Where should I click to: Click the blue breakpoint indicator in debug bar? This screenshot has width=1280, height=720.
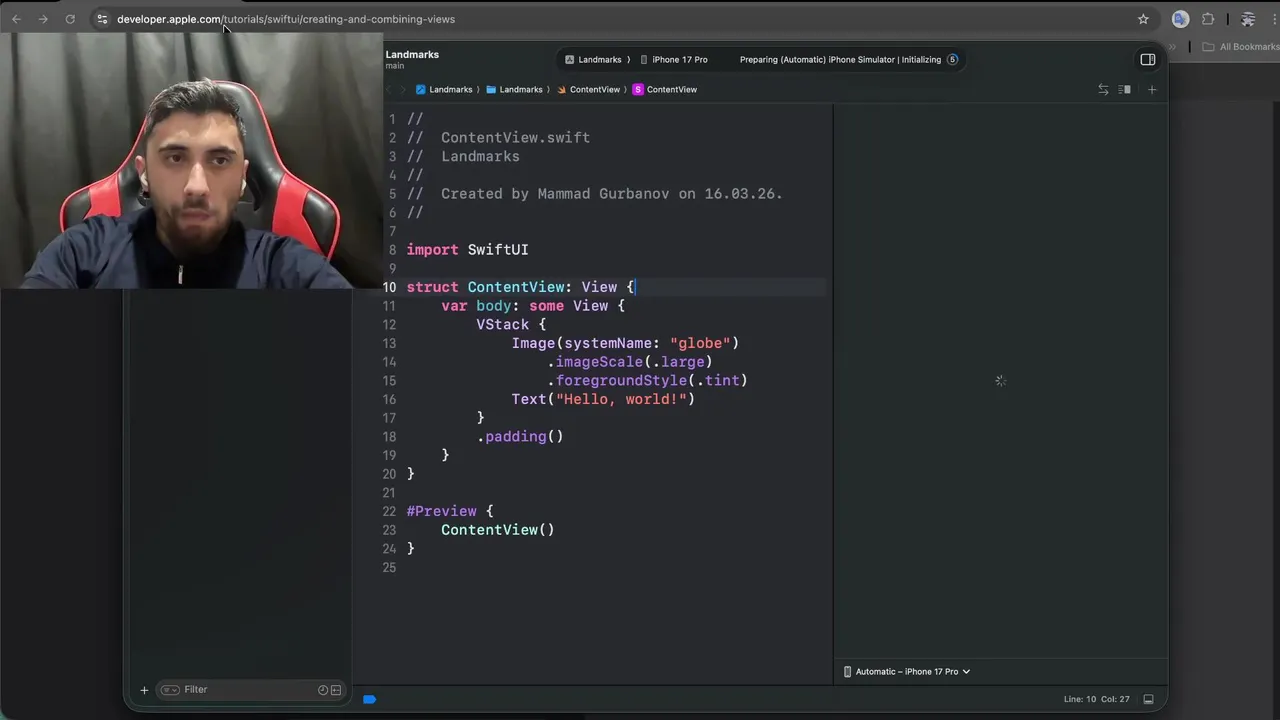point(369,700)
